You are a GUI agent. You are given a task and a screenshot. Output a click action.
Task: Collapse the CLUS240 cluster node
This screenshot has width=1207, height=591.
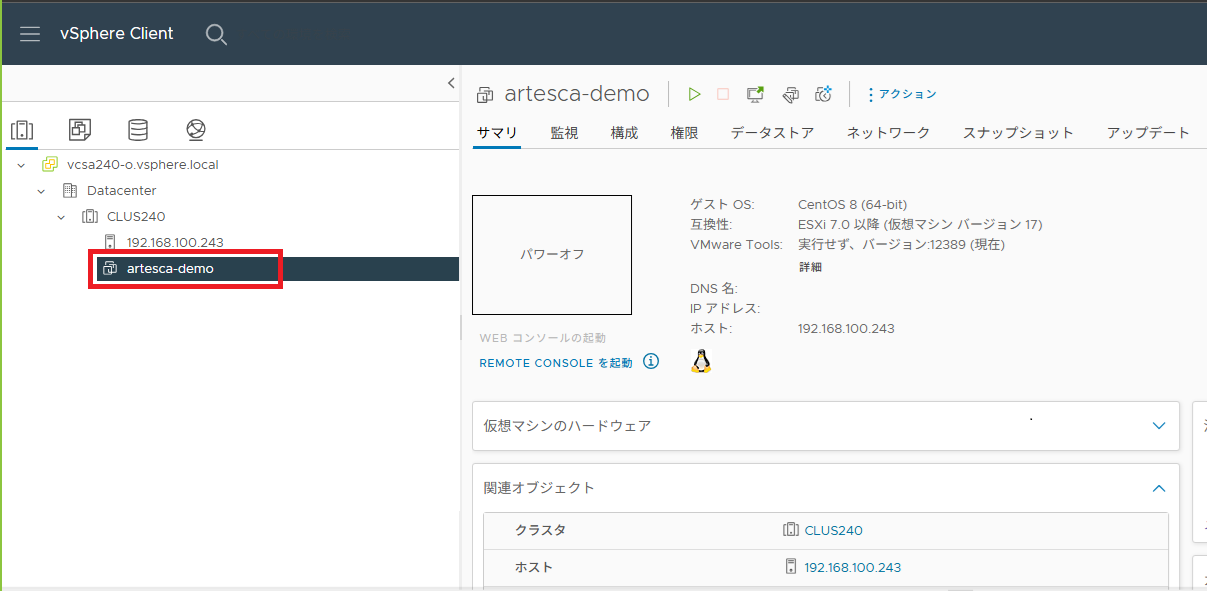[x=61, y=216]
